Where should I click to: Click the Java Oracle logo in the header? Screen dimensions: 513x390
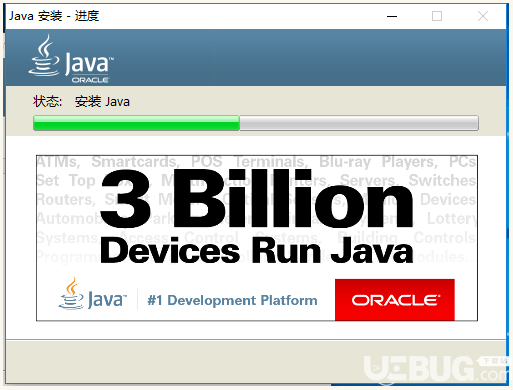[71, 59]
